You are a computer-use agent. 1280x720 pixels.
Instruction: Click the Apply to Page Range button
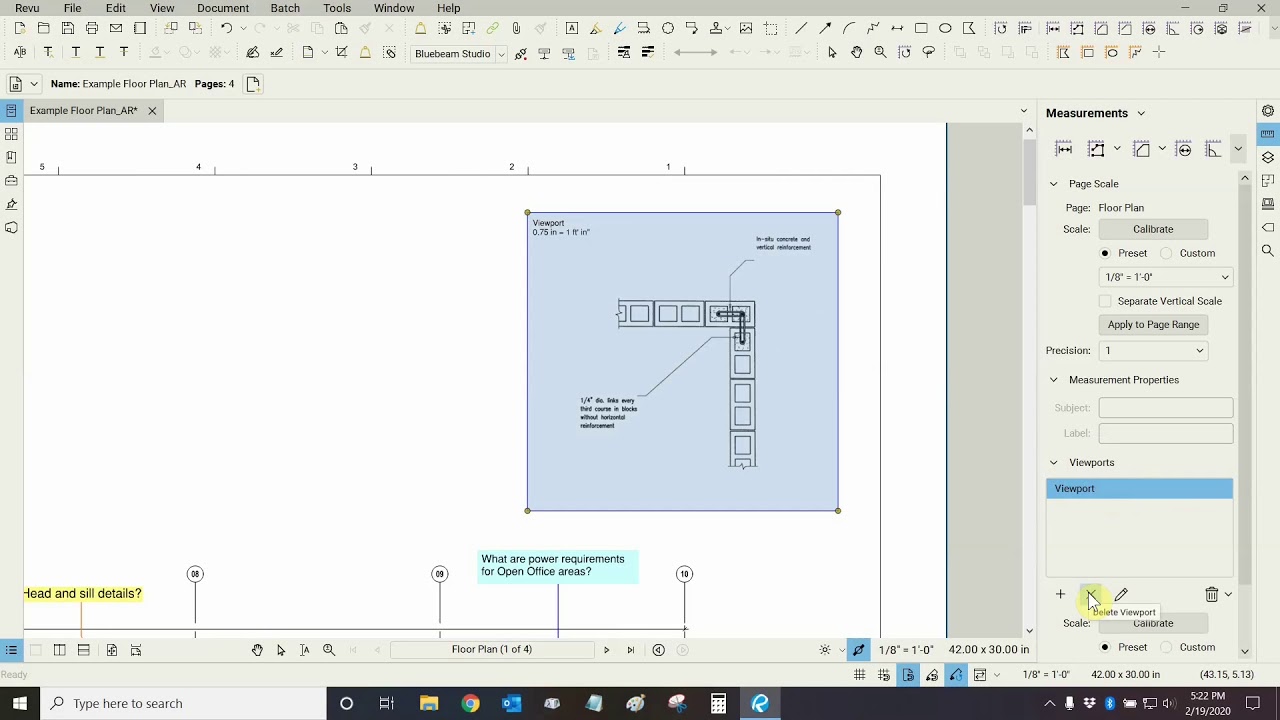(1153, 325)
